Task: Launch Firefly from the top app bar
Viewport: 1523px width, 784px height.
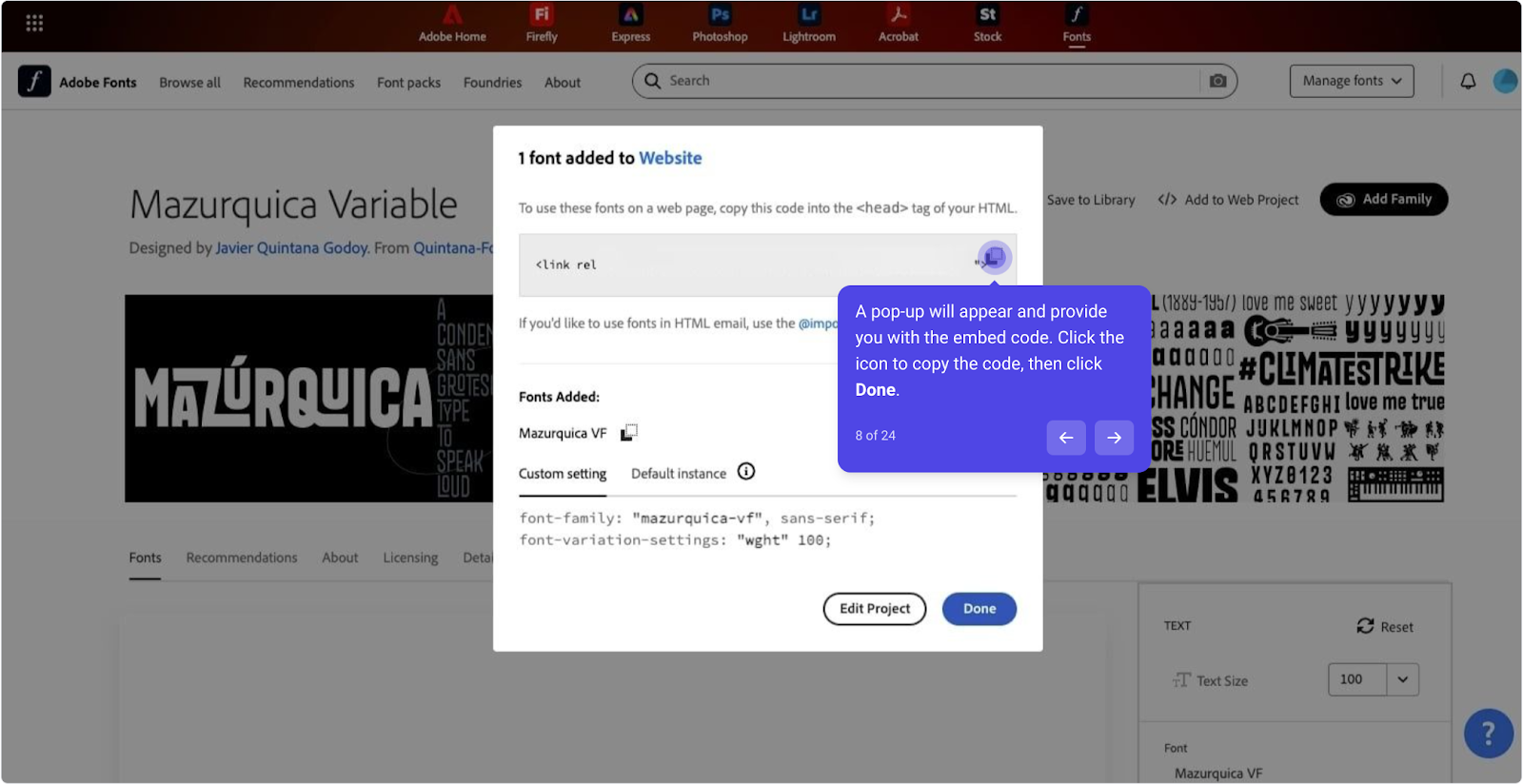Action: tap(542, 25)
